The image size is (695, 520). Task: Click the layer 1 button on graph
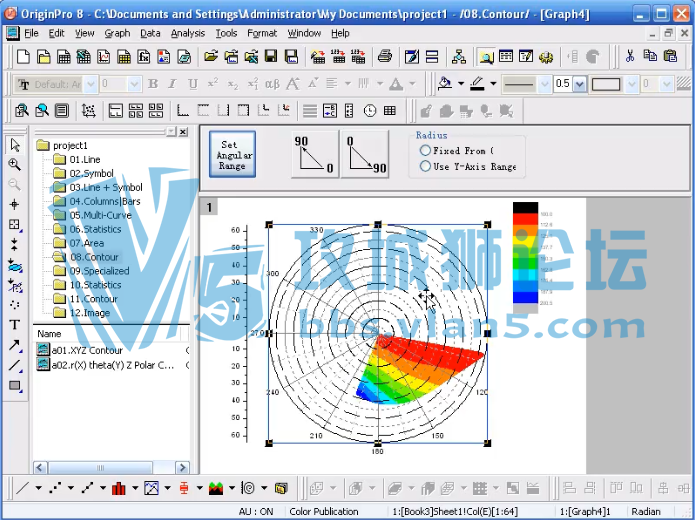209,207
